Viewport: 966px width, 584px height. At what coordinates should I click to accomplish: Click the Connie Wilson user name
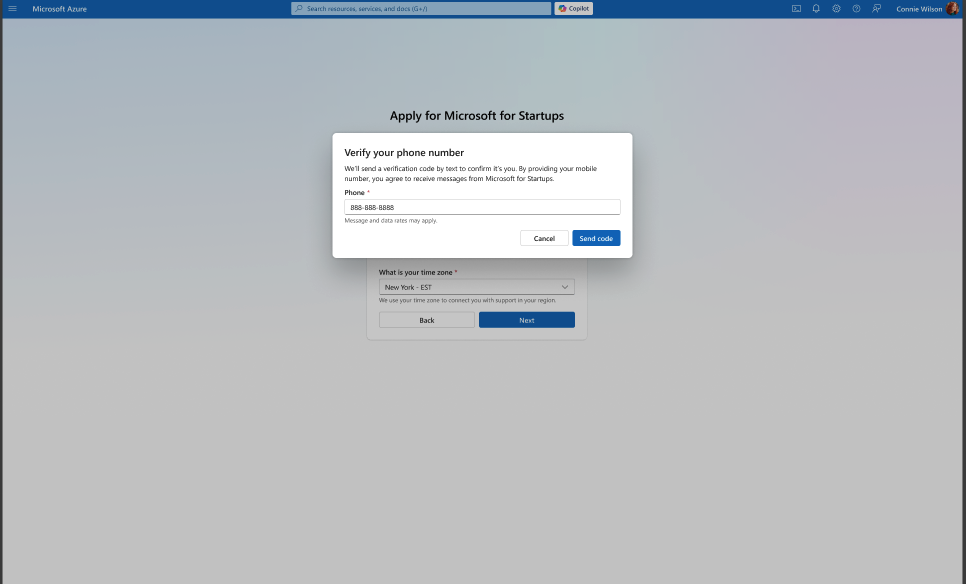click(919, 9)
